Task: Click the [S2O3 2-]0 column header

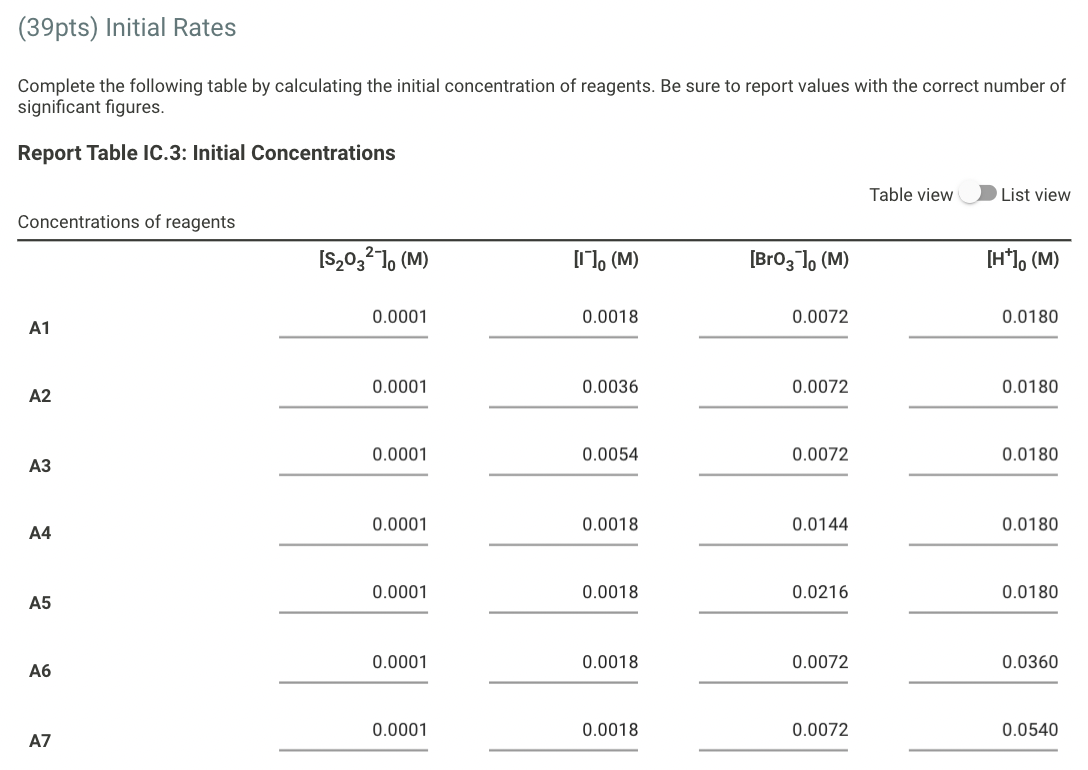Action: pos(372,259)
